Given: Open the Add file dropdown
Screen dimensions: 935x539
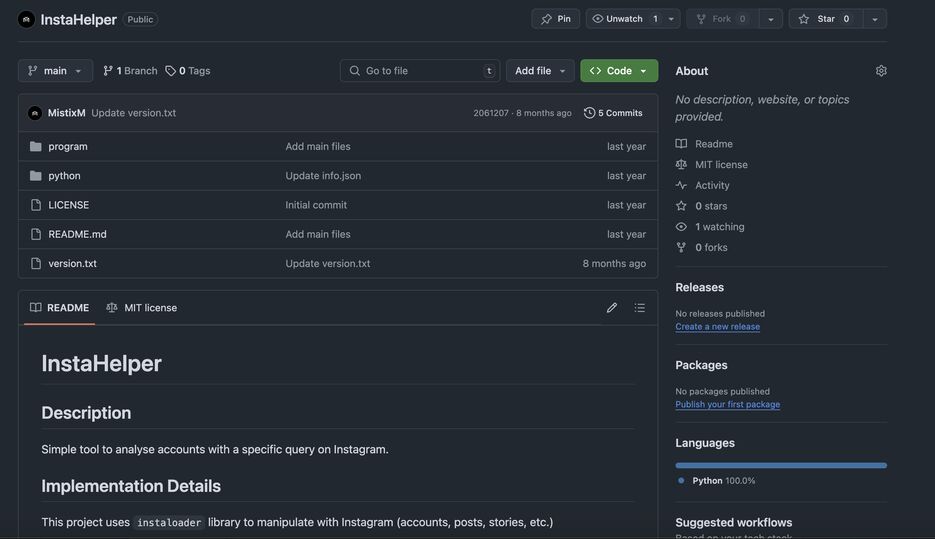Looking at the screenshot, I should [x=540, y=71].
